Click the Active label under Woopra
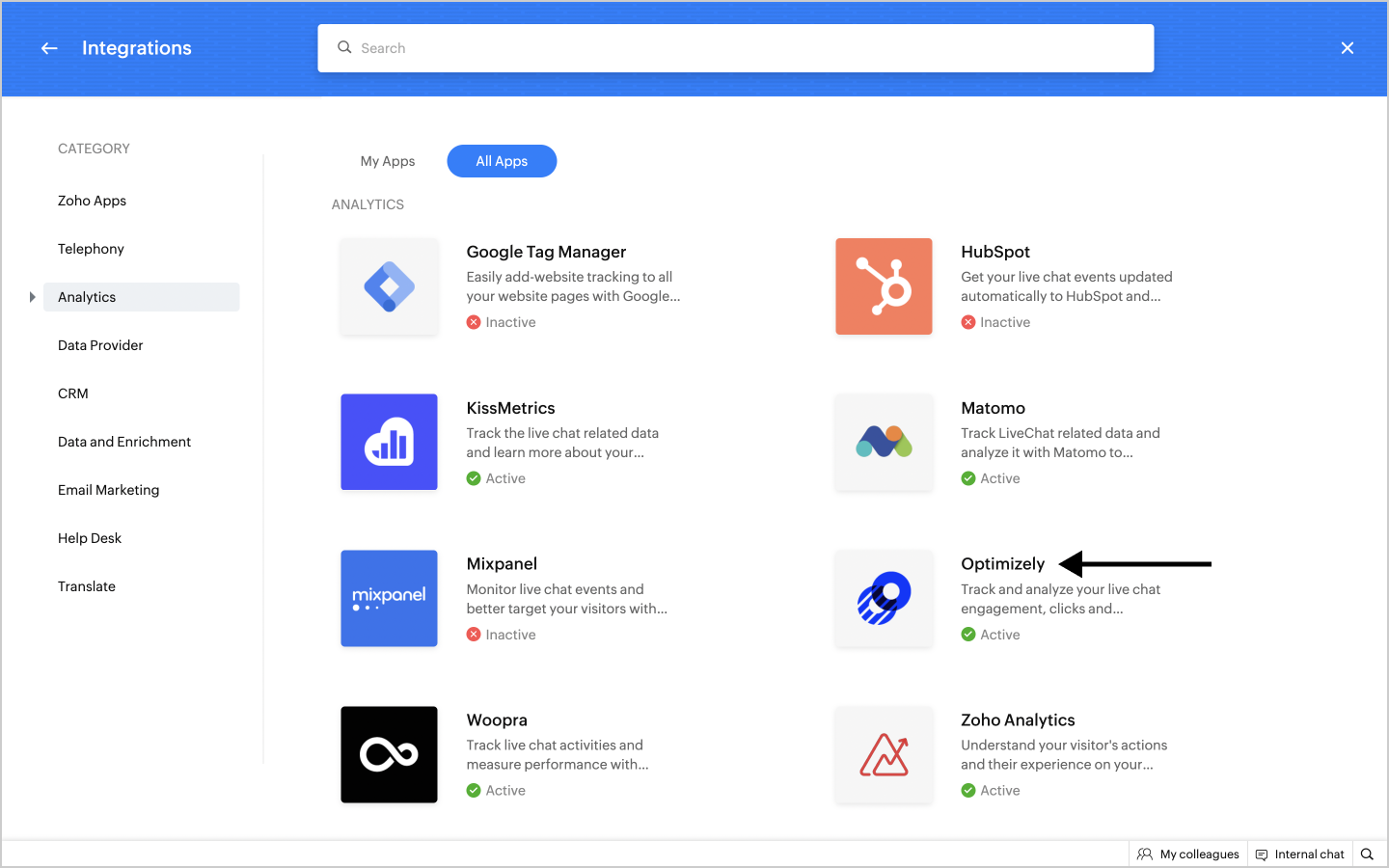The image size is (1389, 868). tap(505, 791)
